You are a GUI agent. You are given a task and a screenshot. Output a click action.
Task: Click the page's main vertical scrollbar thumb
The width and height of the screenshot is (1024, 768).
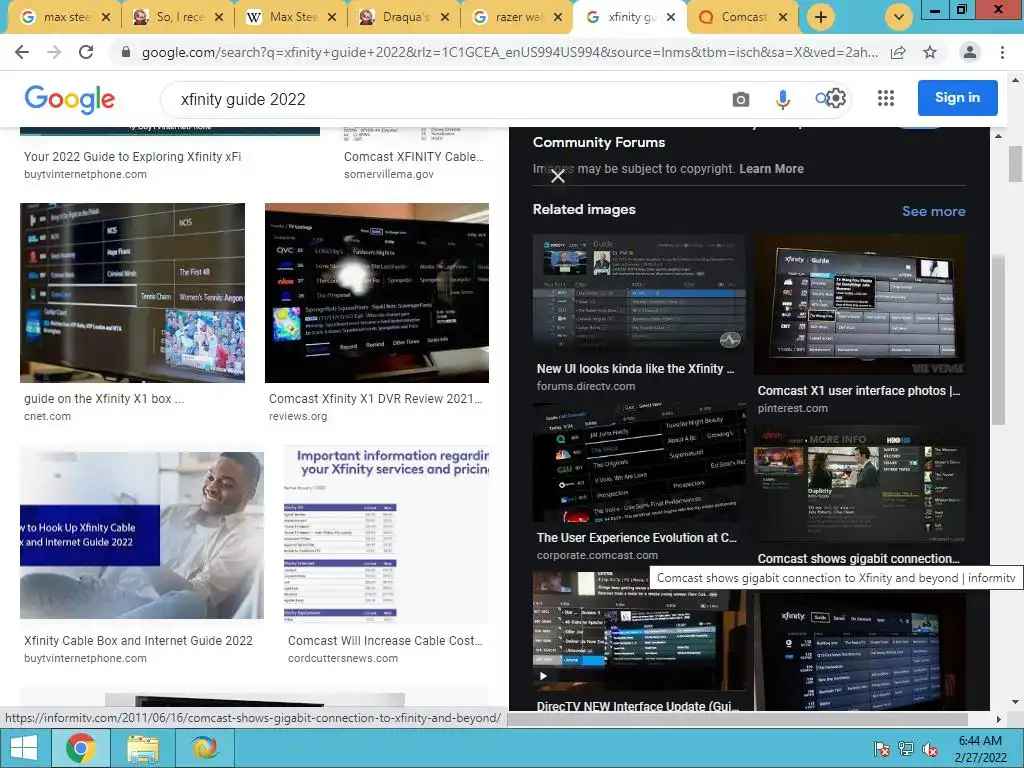pyautogui.click(x=1016, y=163)
